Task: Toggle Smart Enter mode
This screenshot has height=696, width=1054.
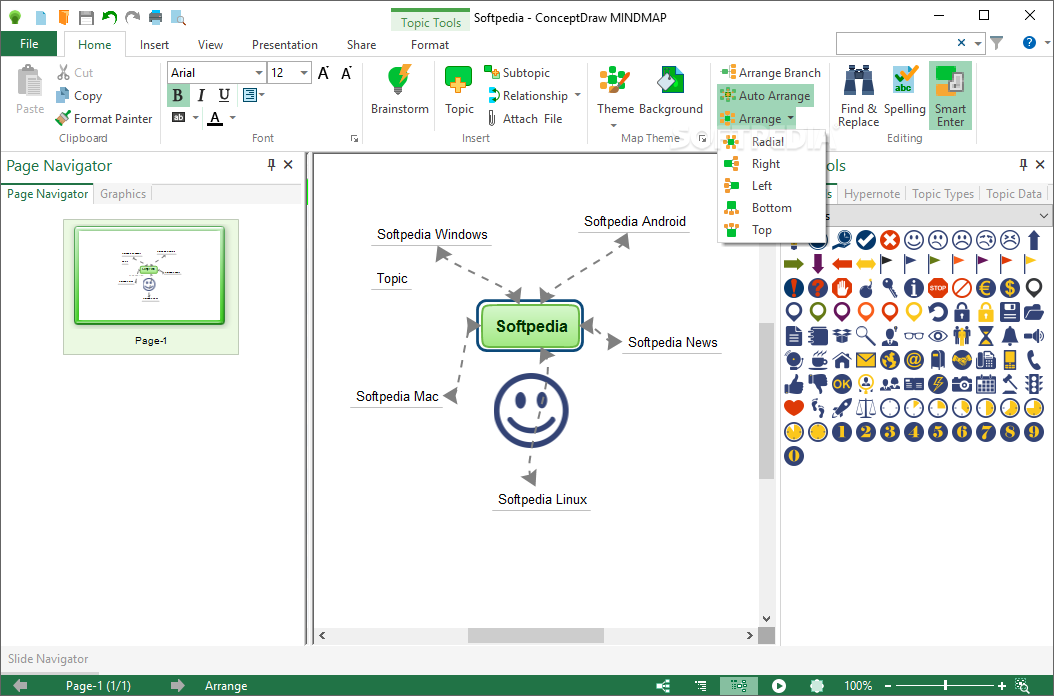Action: 950,95
